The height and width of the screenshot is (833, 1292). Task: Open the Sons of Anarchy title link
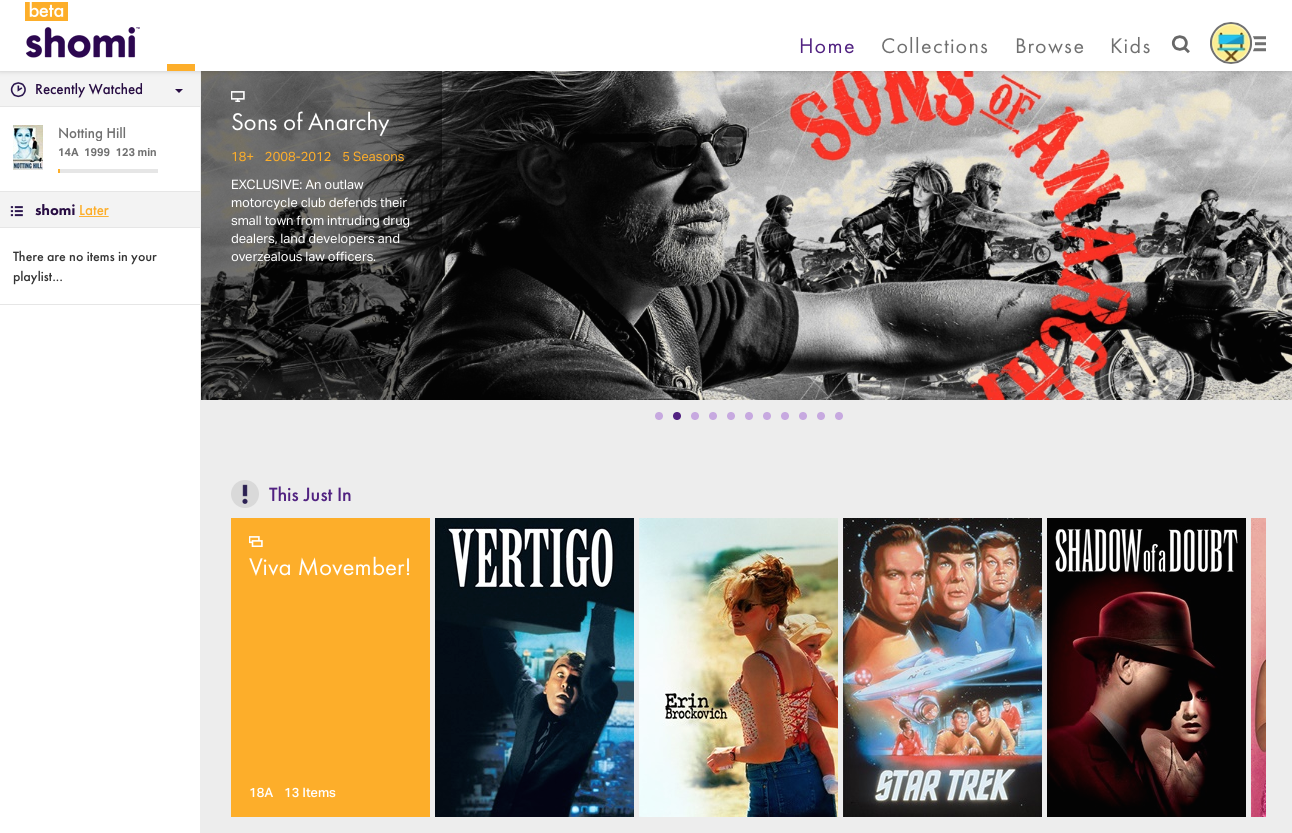click(x=310, y=123)
